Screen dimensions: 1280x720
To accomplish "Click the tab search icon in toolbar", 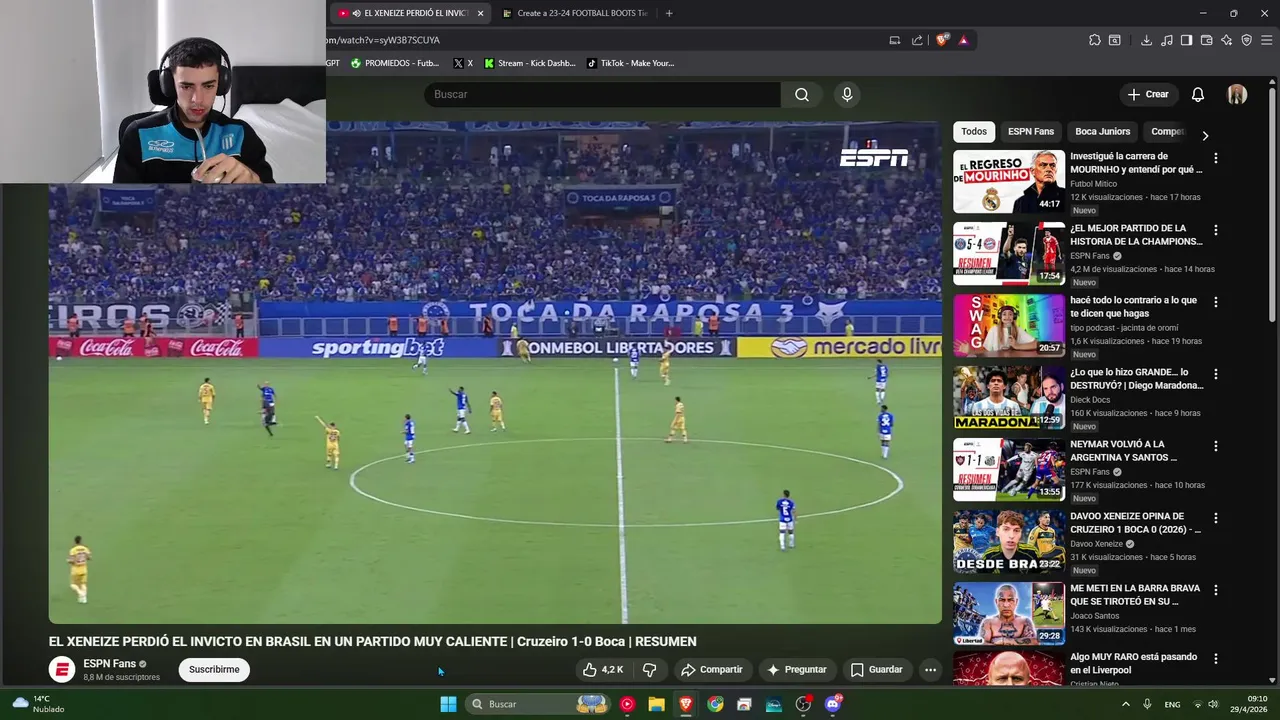I will [x=1114, y=40].
